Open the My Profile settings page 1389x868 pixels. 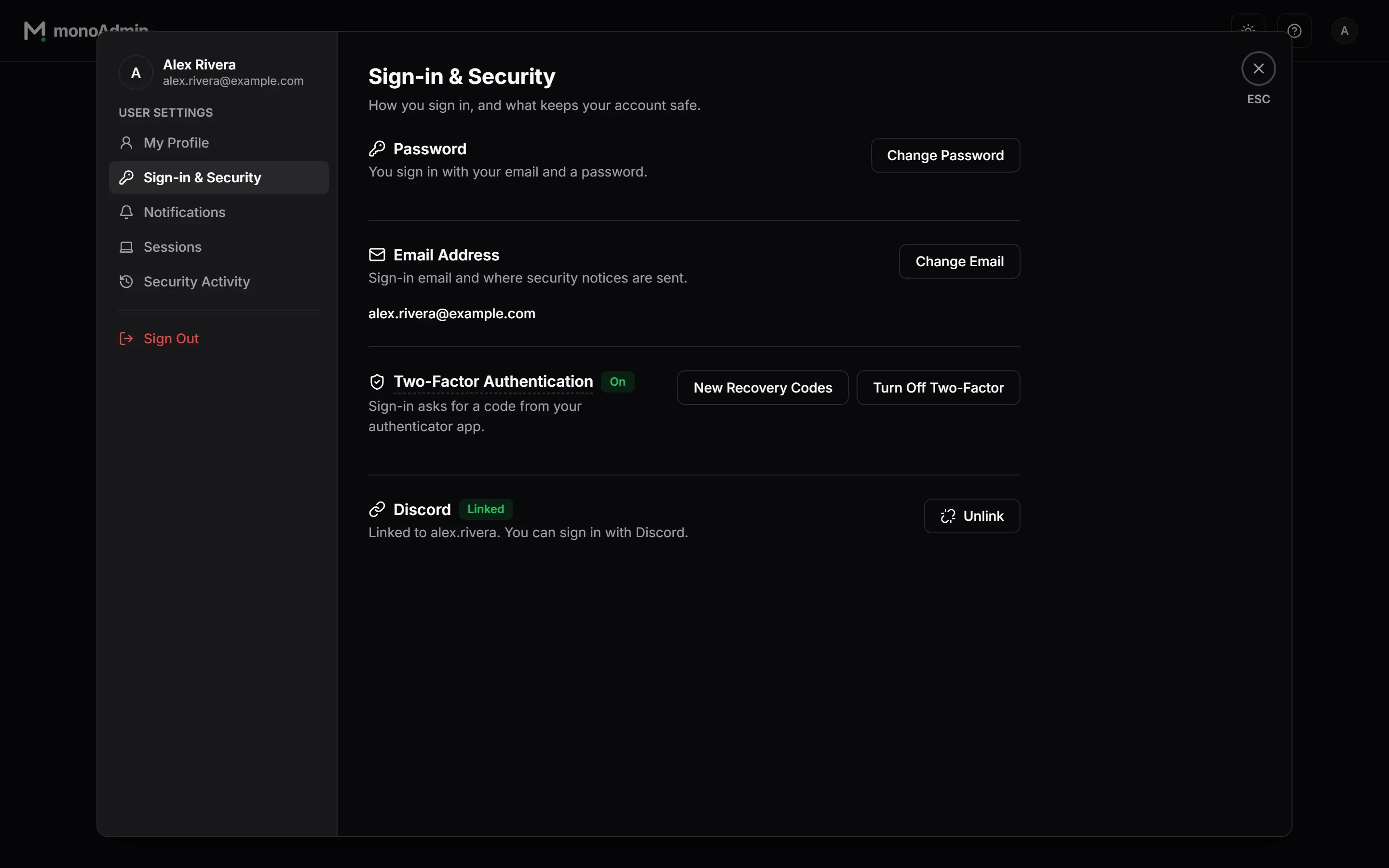pyautogui.click(x=218, y=143)
